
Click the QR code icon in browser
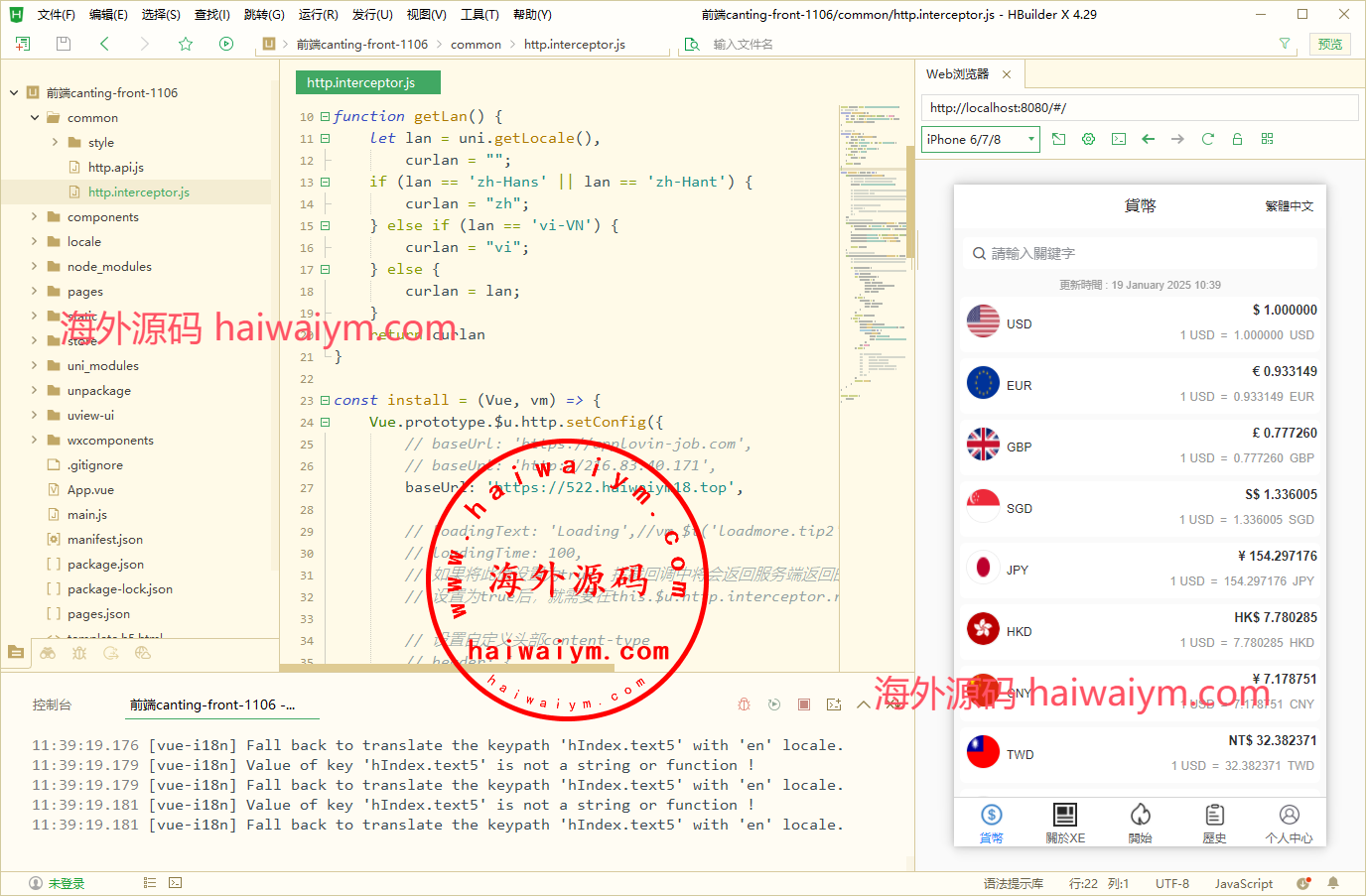pos(1267,139)
